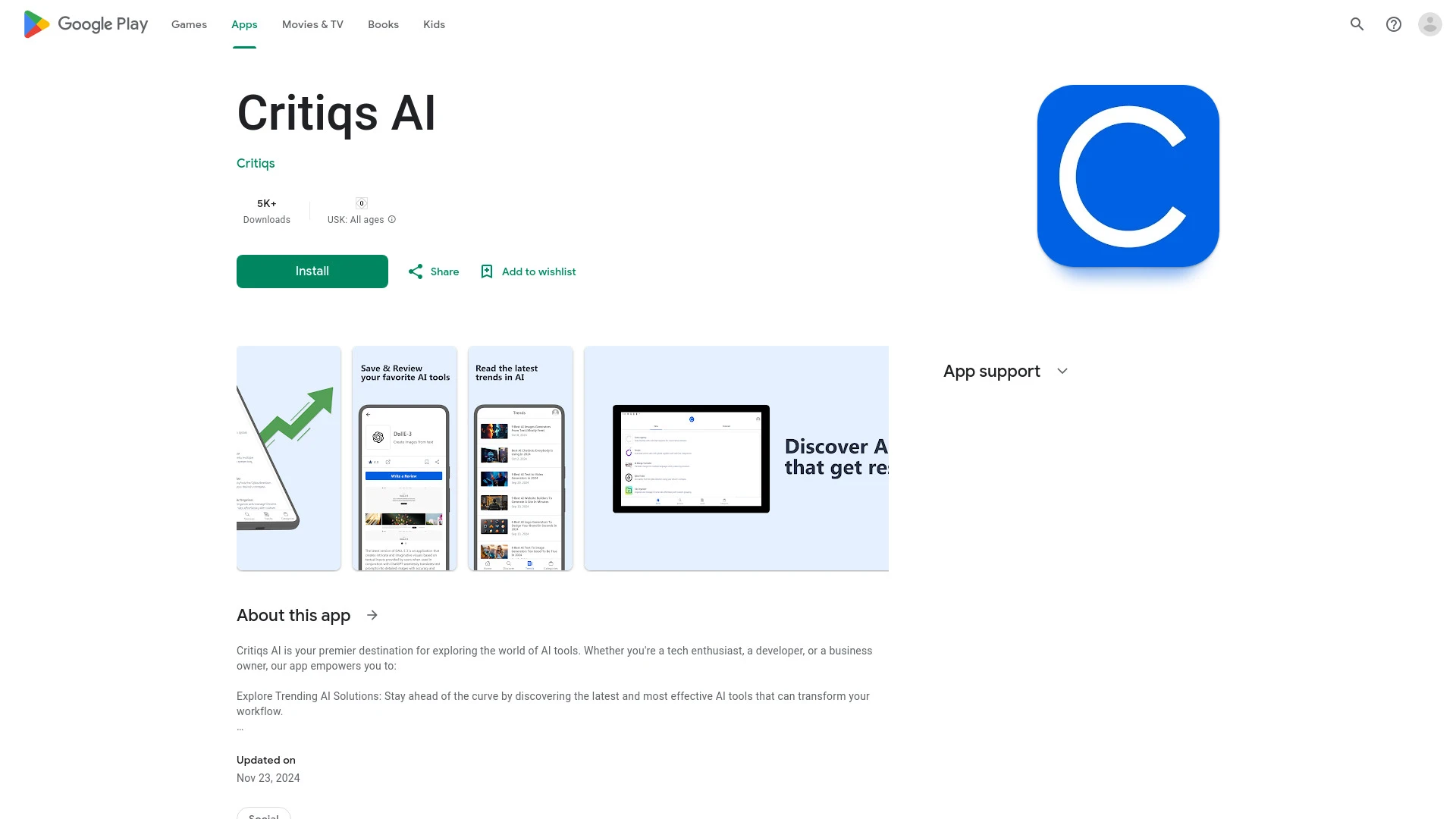Image resolution: width=1456 pixels, height=819 pixels.
Task: Click the Google Play help icon
Action: pos(1394,24)
